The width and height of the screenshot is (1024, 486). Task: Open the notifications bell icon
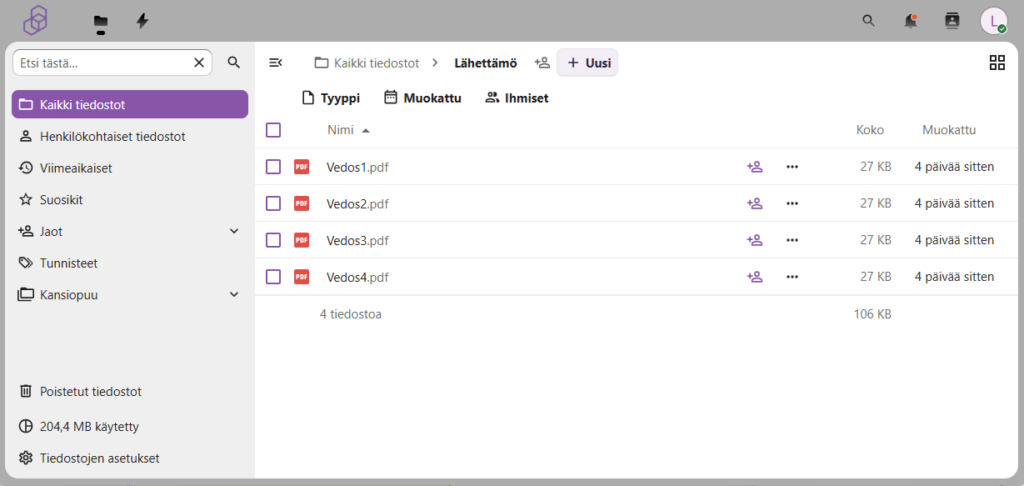910,21
